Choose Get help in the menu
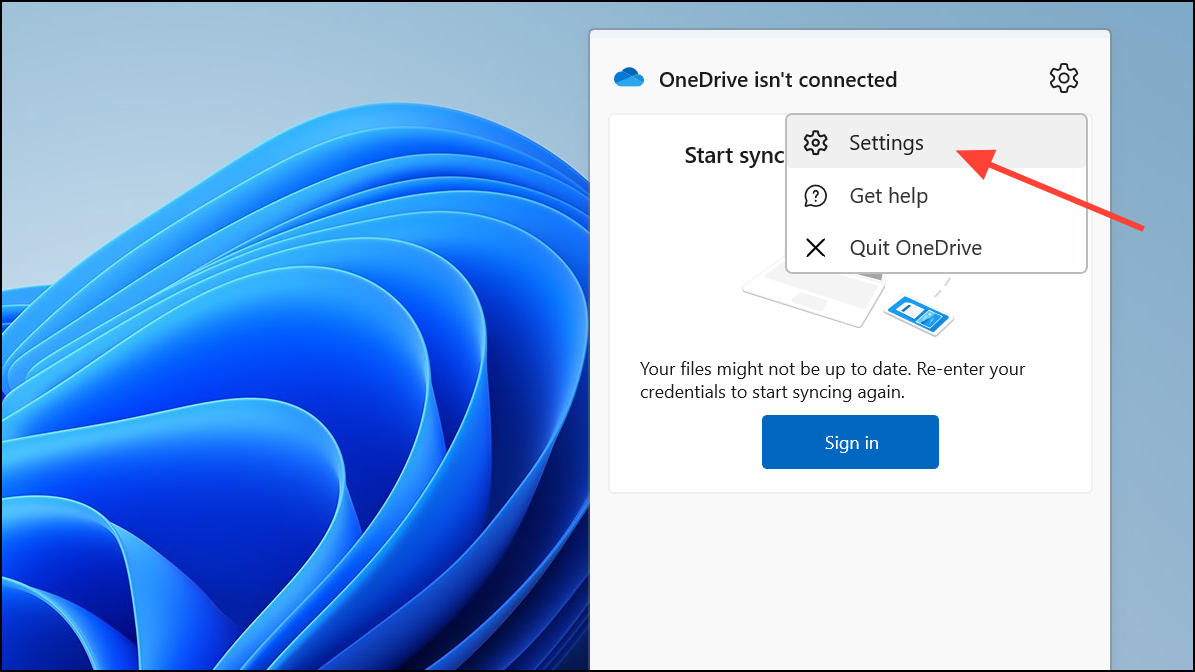Image resolution: width=1195 pixels, height=672 pixels. pos(936,196)
